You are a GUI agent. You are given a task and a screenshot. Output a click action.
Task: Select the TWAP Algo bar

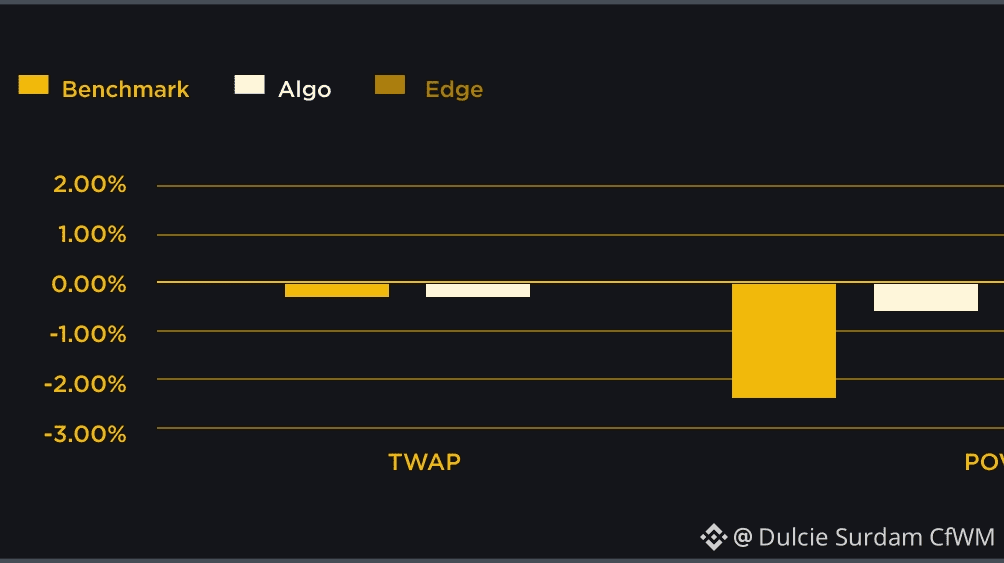[478, 290]
